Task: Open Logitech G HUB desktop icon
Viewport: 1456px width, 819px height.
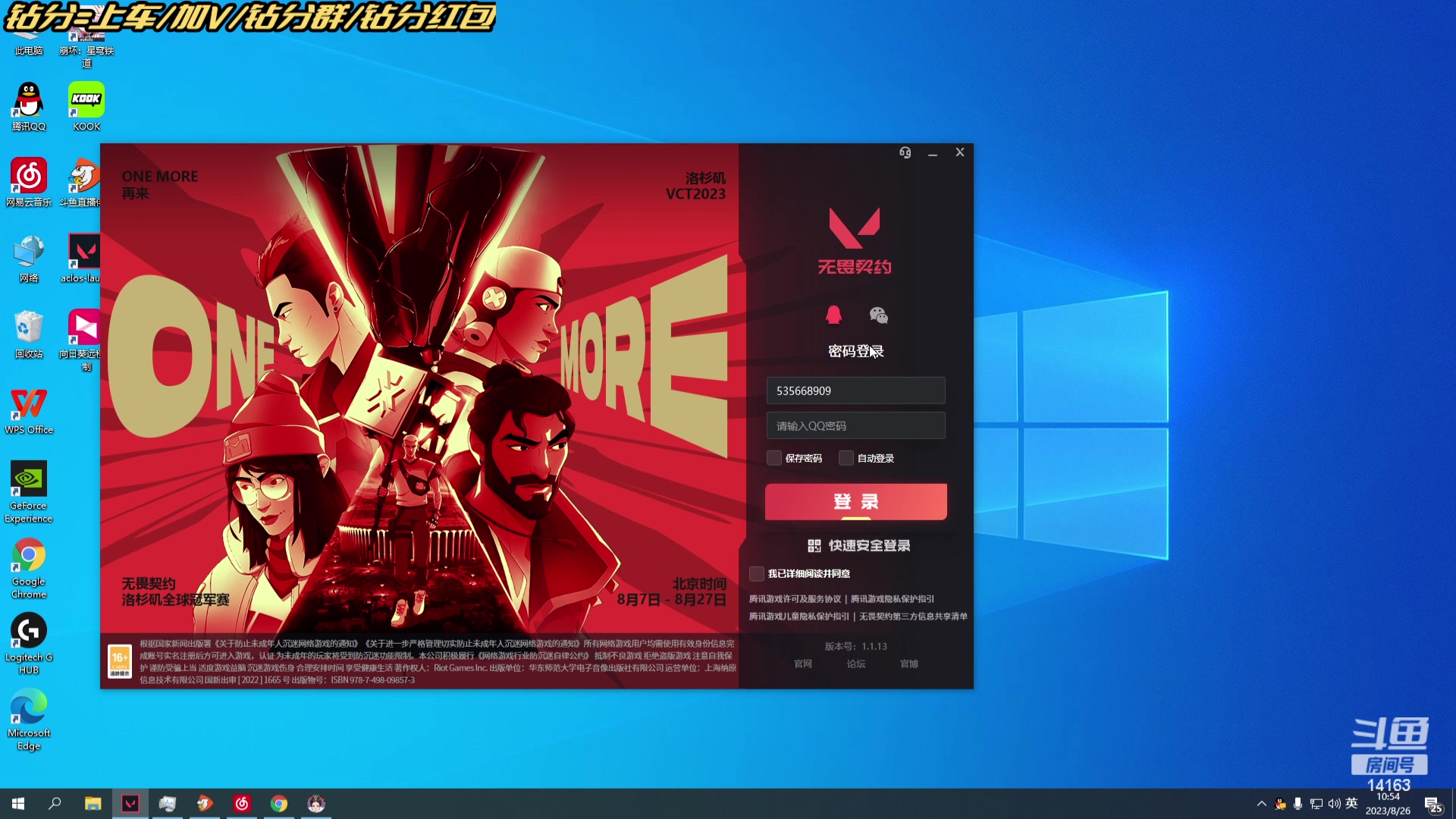Action: [x=29, y=644]
